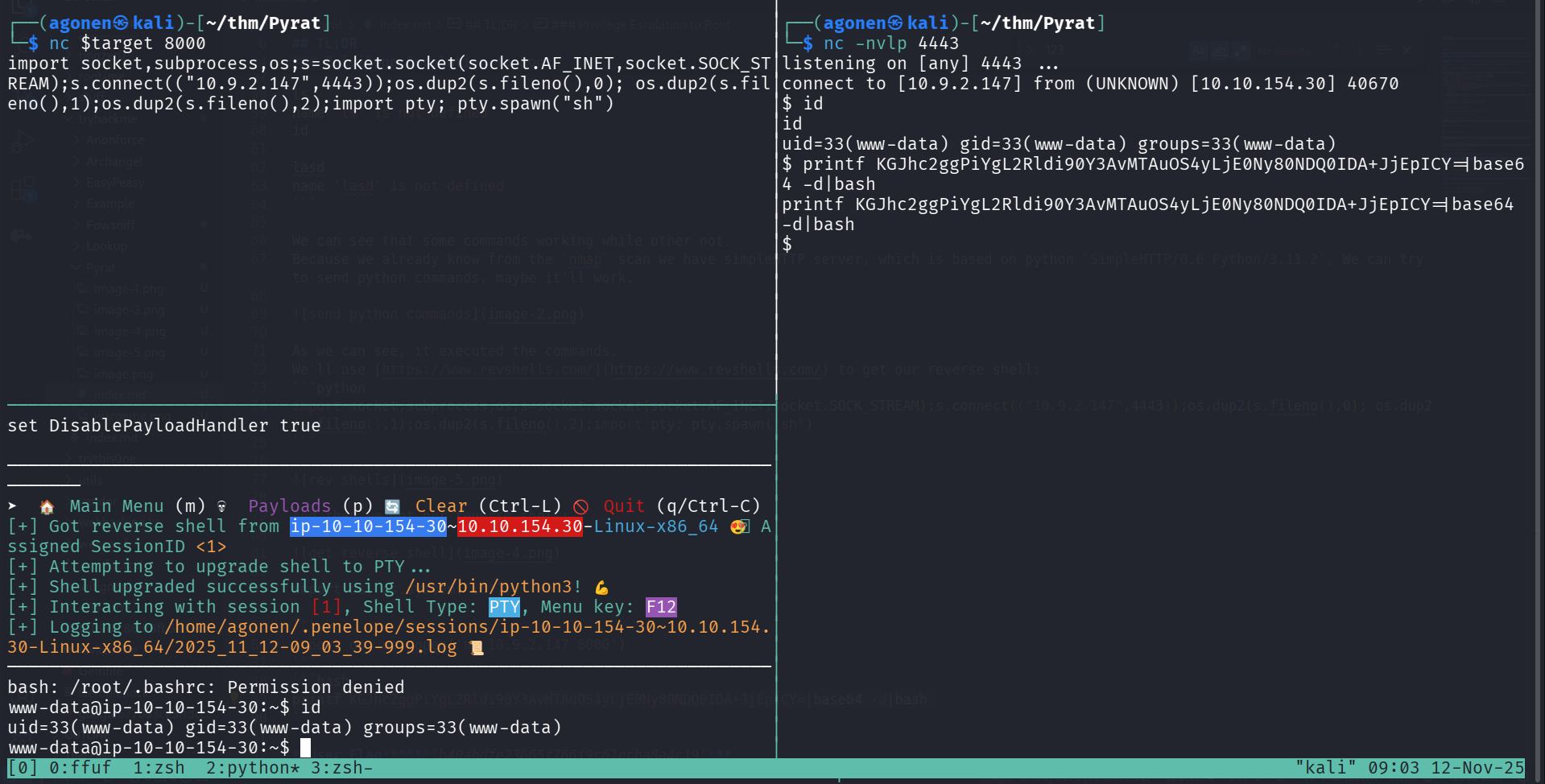This screenshot has width=1545, height=784.
Task: Toggle whole word (ab) search option
Action: (x=1220, y=50)
